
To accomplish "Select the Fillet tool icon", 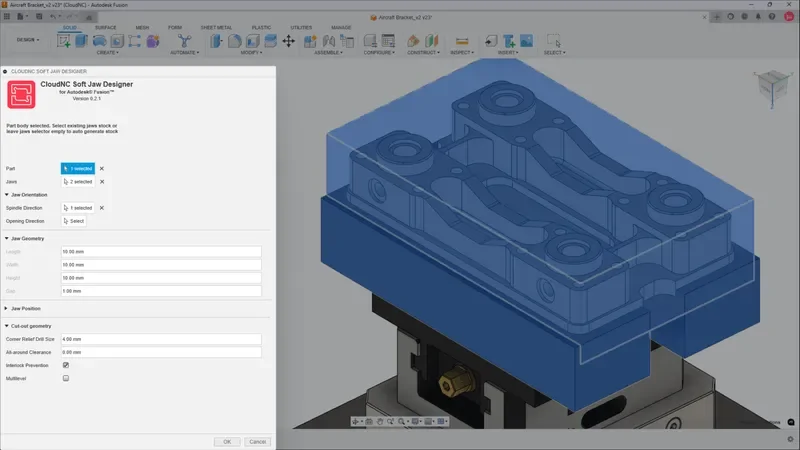I will 235,41.
